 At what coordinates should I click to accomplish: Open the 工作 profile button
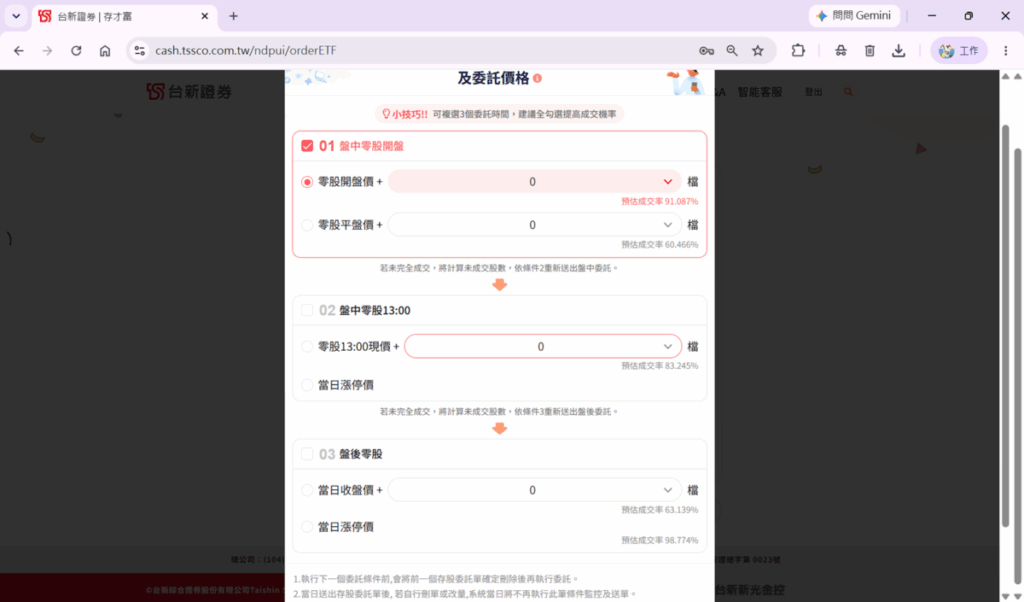point(958,50)
